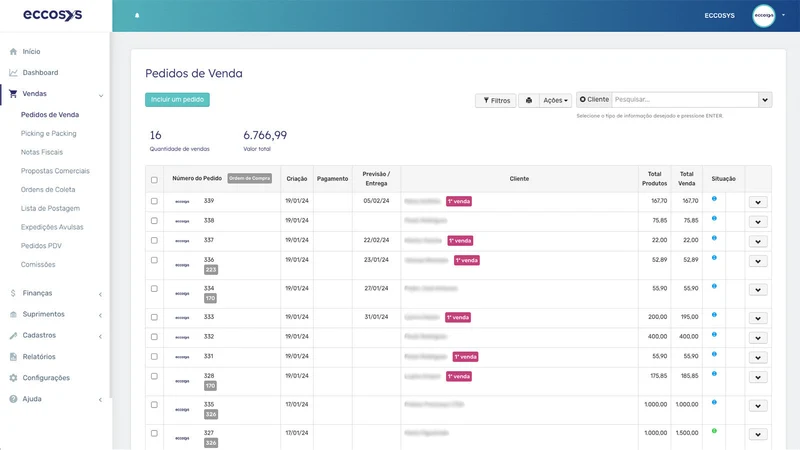The height and width of the screenshot is (450, 800).
Task: Check the box for order 339
Action: tap(154, 201)
